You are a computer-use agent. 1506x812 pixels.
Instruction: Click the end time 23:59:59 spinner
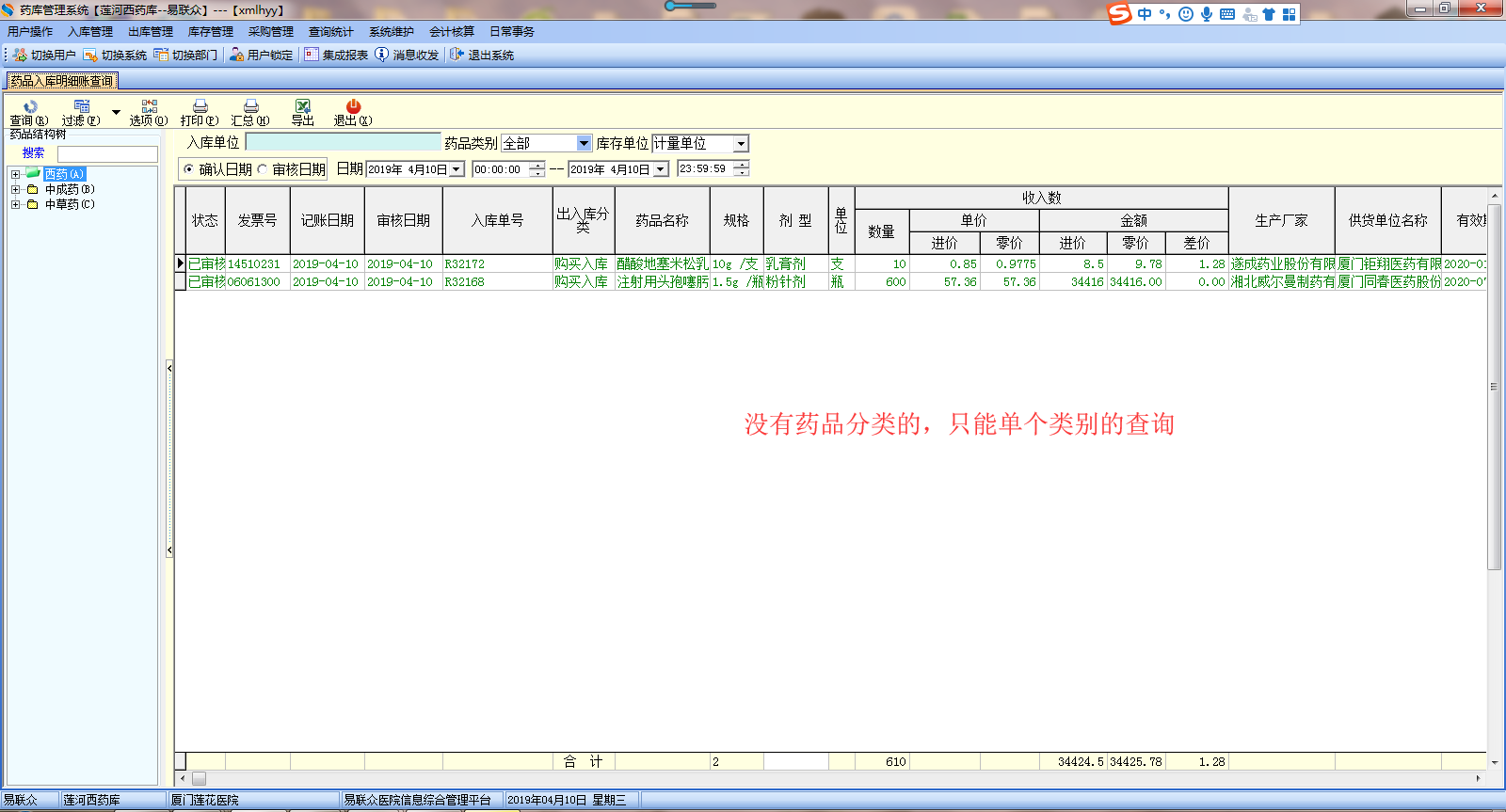[x=742, y=168]
